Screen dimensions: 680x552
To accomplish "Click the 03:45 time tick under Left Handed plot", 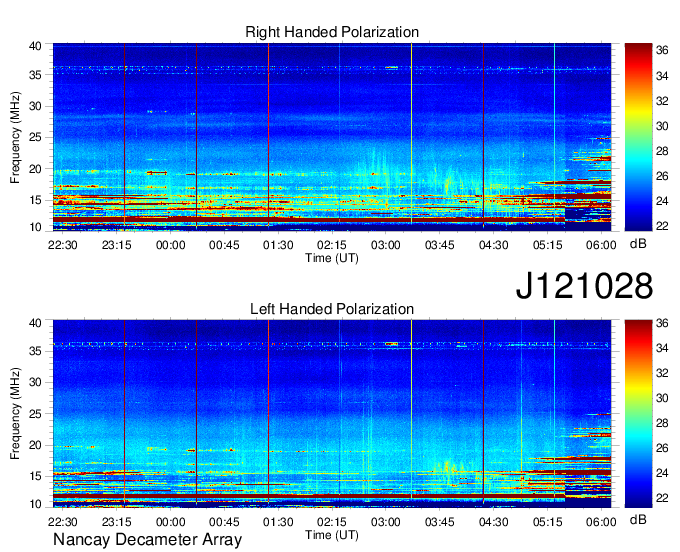I will (439, 522).
